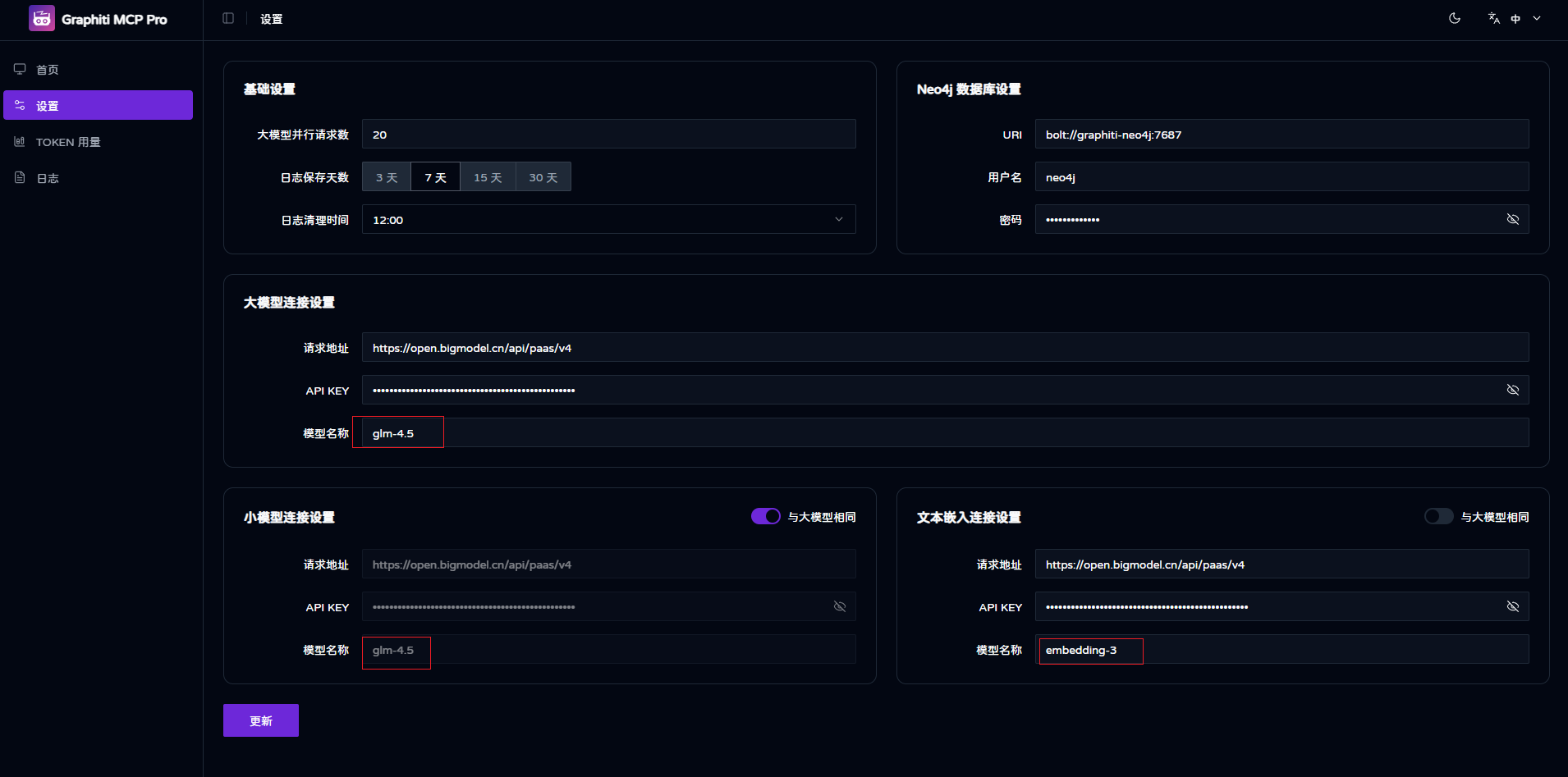Reveal the 大模型 API KEY eye icon
1568x777 pixels.
pos(1513,390)
